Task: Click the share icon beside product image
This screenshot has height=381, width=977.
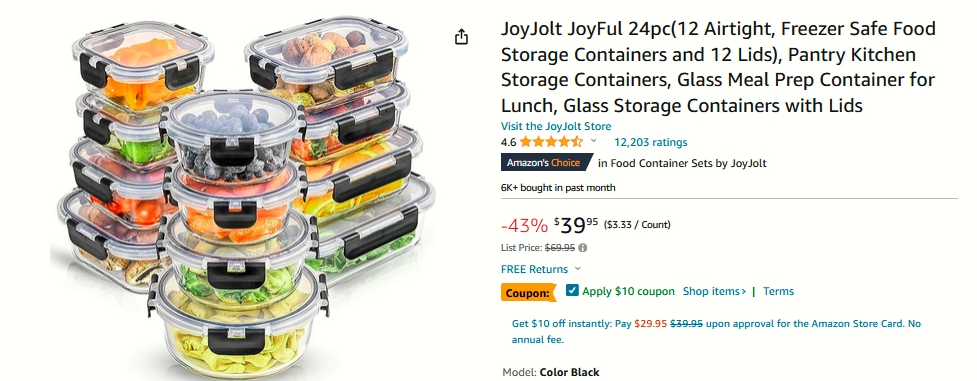Action: (x=461, y=37)
